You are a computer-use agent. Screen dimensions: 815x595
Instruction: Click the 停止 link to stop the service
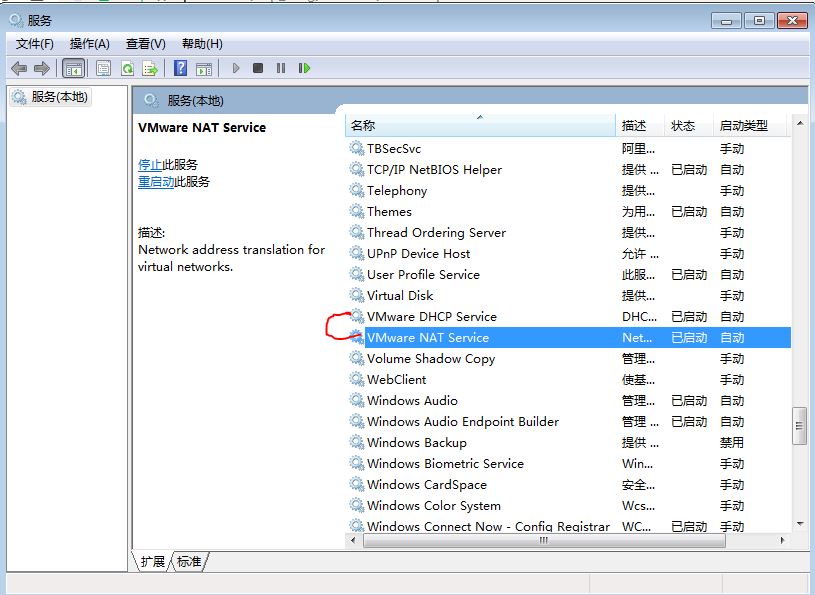(x=150, y=165)
